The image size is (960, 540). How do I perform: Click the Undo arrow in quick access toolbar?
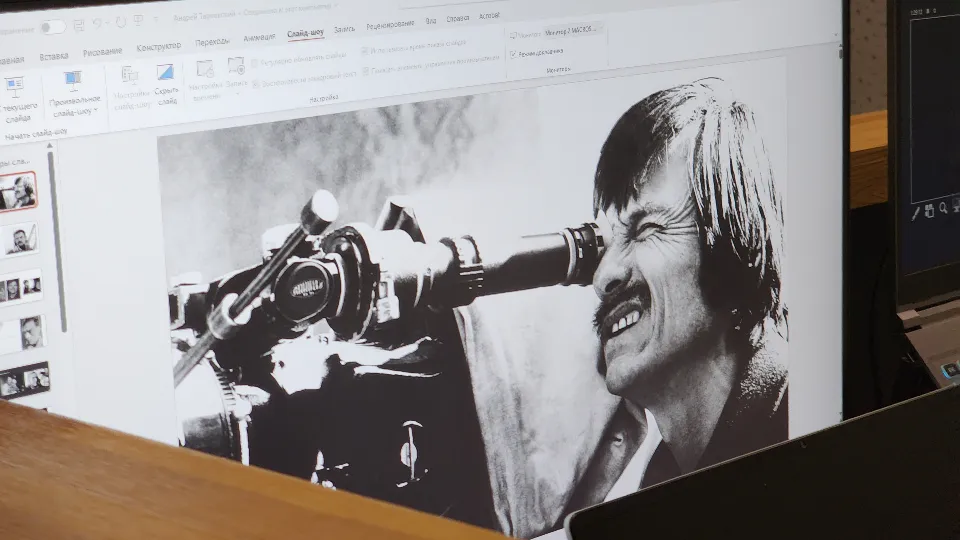tap(99, 24)
